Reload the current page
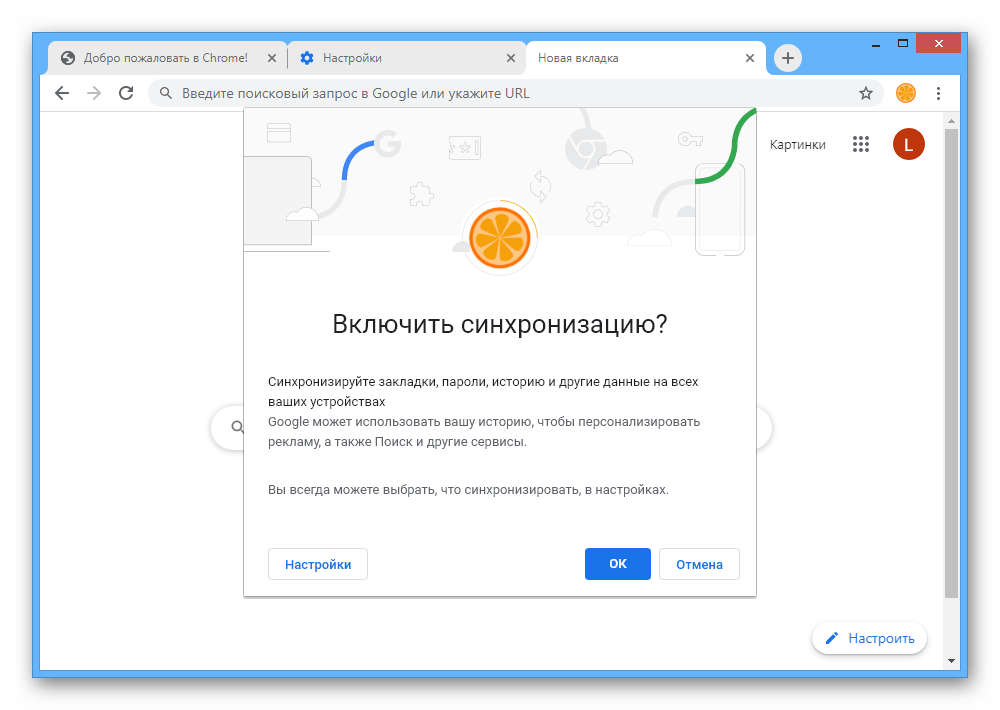The height and width of the screenshot is (710, 1000). tap(126, 93)
